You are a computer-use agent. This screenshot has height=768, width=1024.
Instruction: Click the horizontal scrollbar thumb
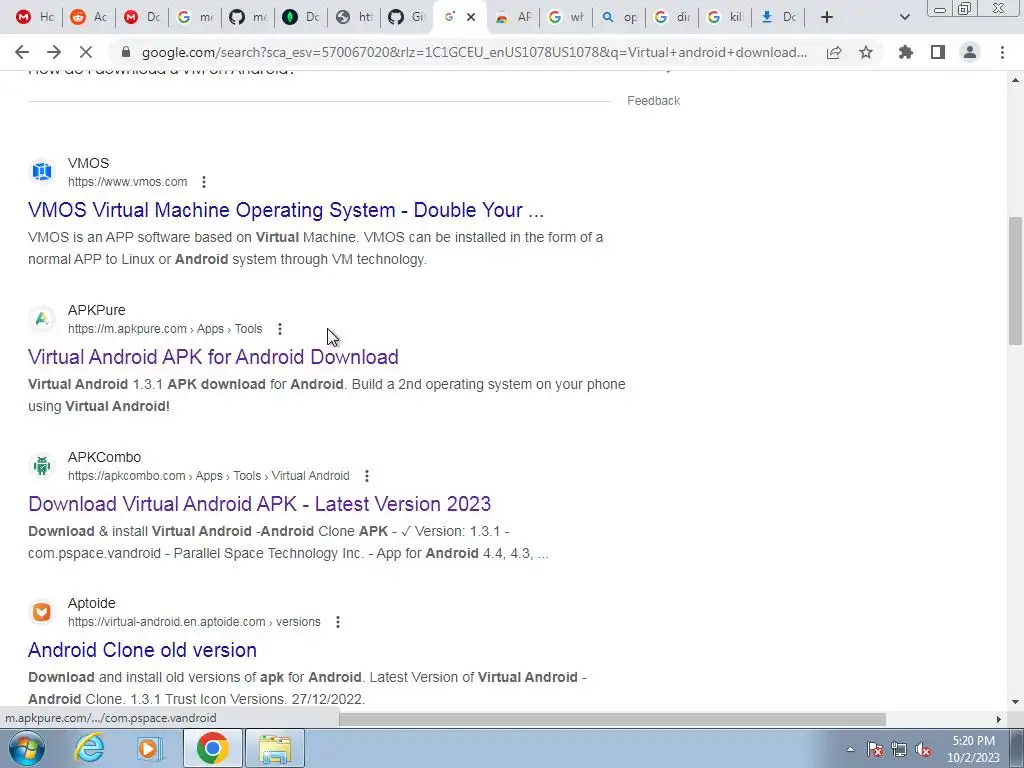[612, 719]
